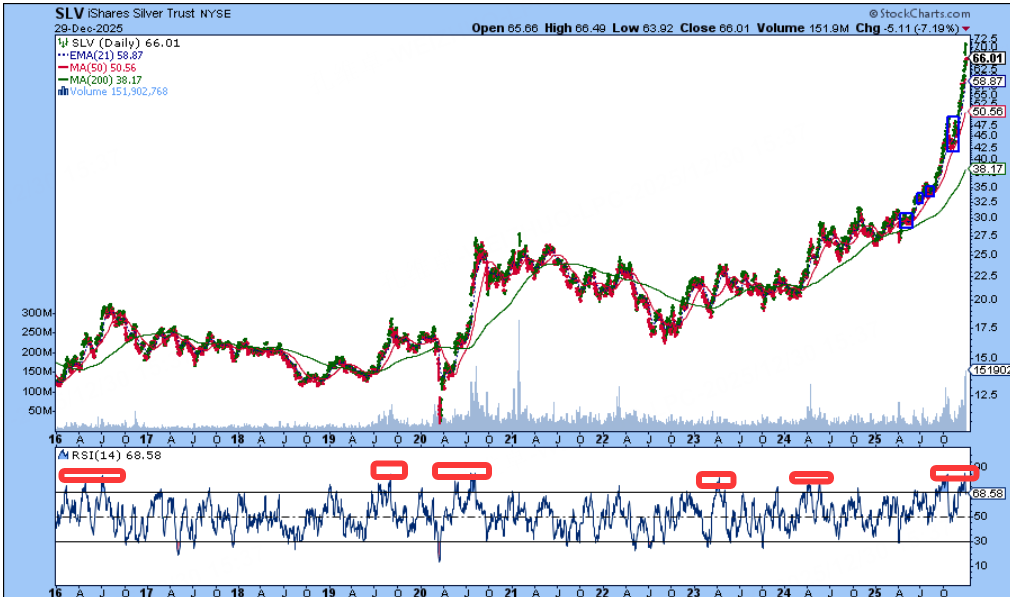Screen dimensions: 1010x597
Task: Click the boxed 68.58 RSI axis tag
Action: [x=987, y=493]
